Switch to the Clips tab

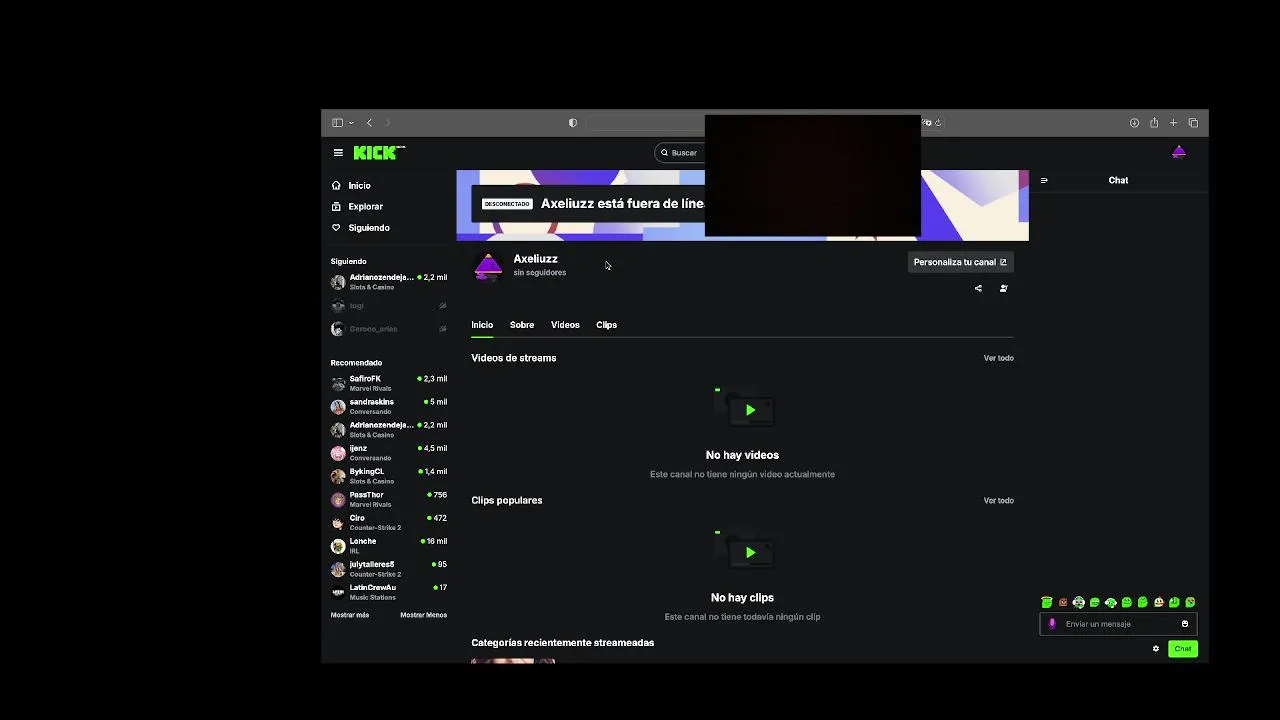tap(606, 325)
